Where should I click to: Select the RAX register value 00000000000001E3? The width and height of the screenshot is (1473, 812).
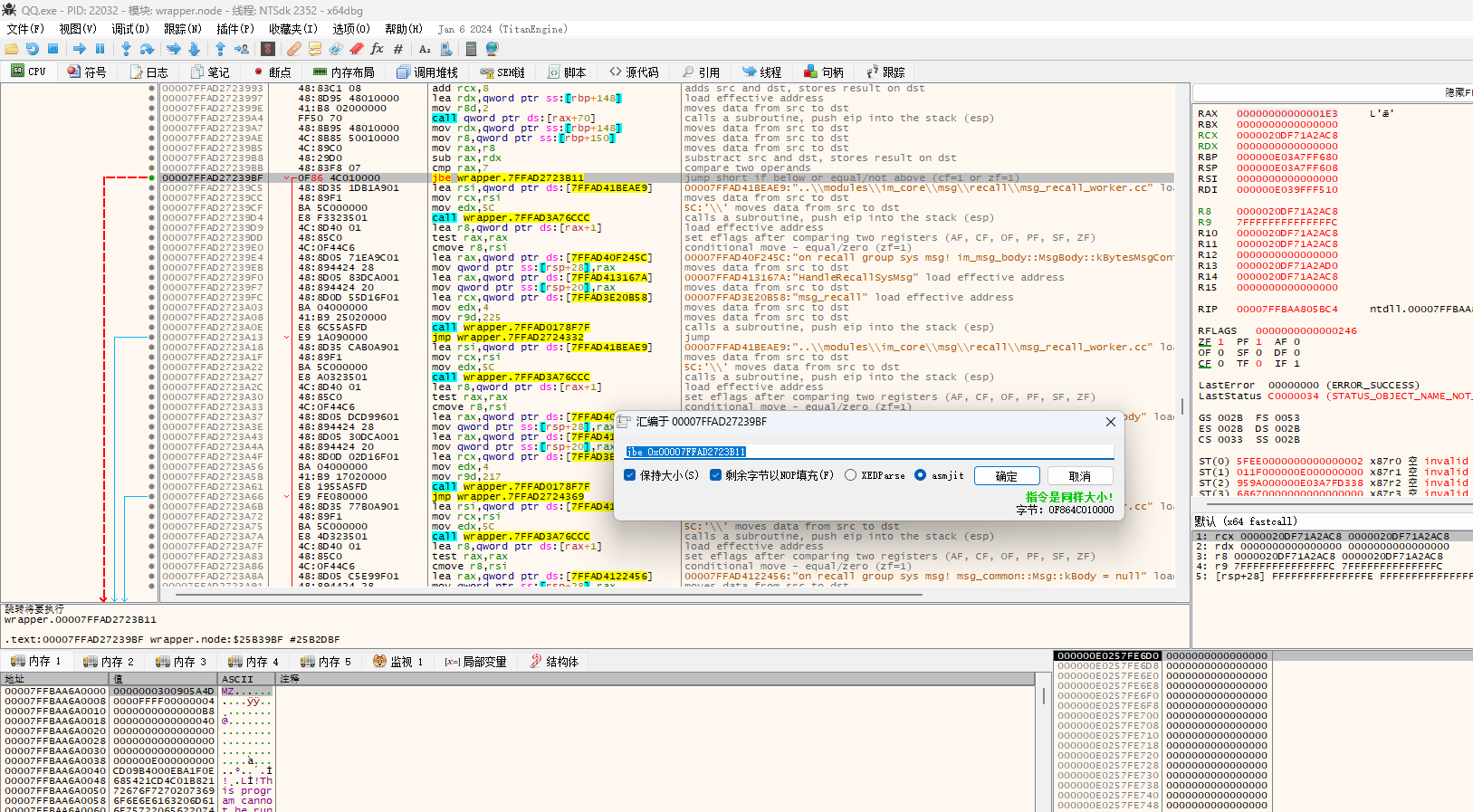[x=1286, y=114]
